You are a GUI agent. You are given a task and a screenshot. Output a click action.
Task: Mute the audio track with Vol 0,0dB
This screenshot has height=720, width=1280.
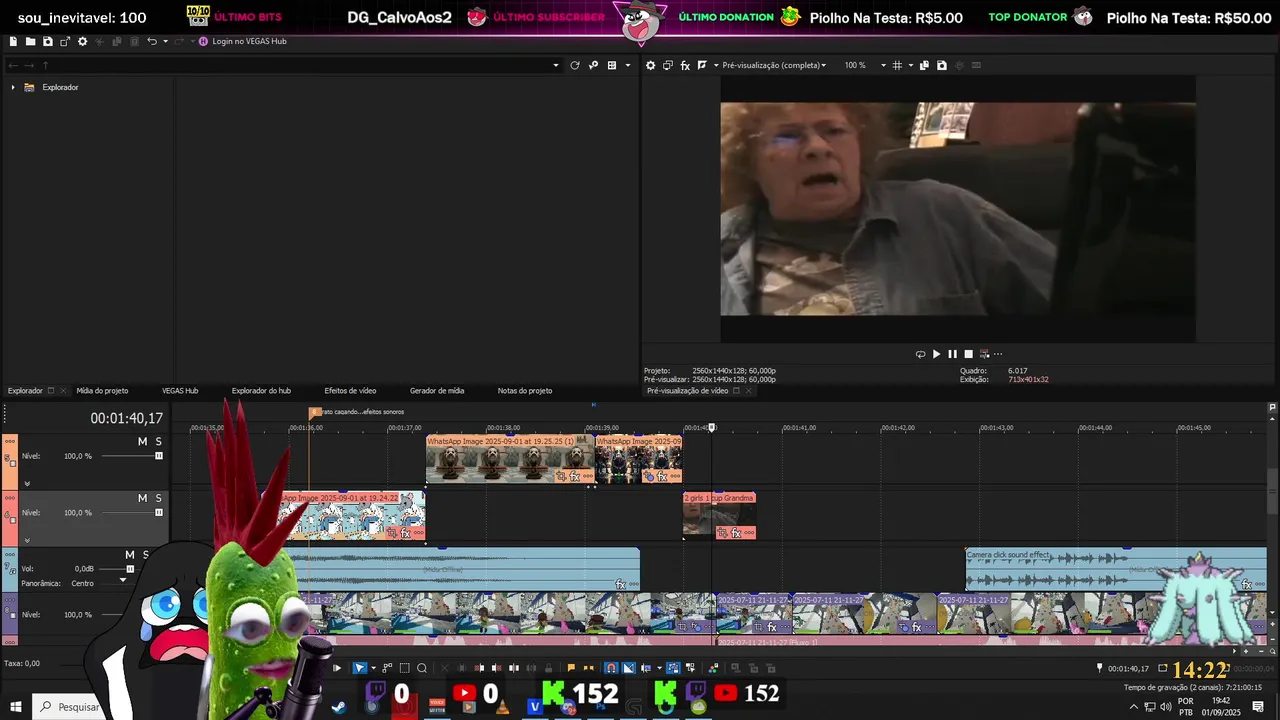pyautogui.click(x=129, y=555)
